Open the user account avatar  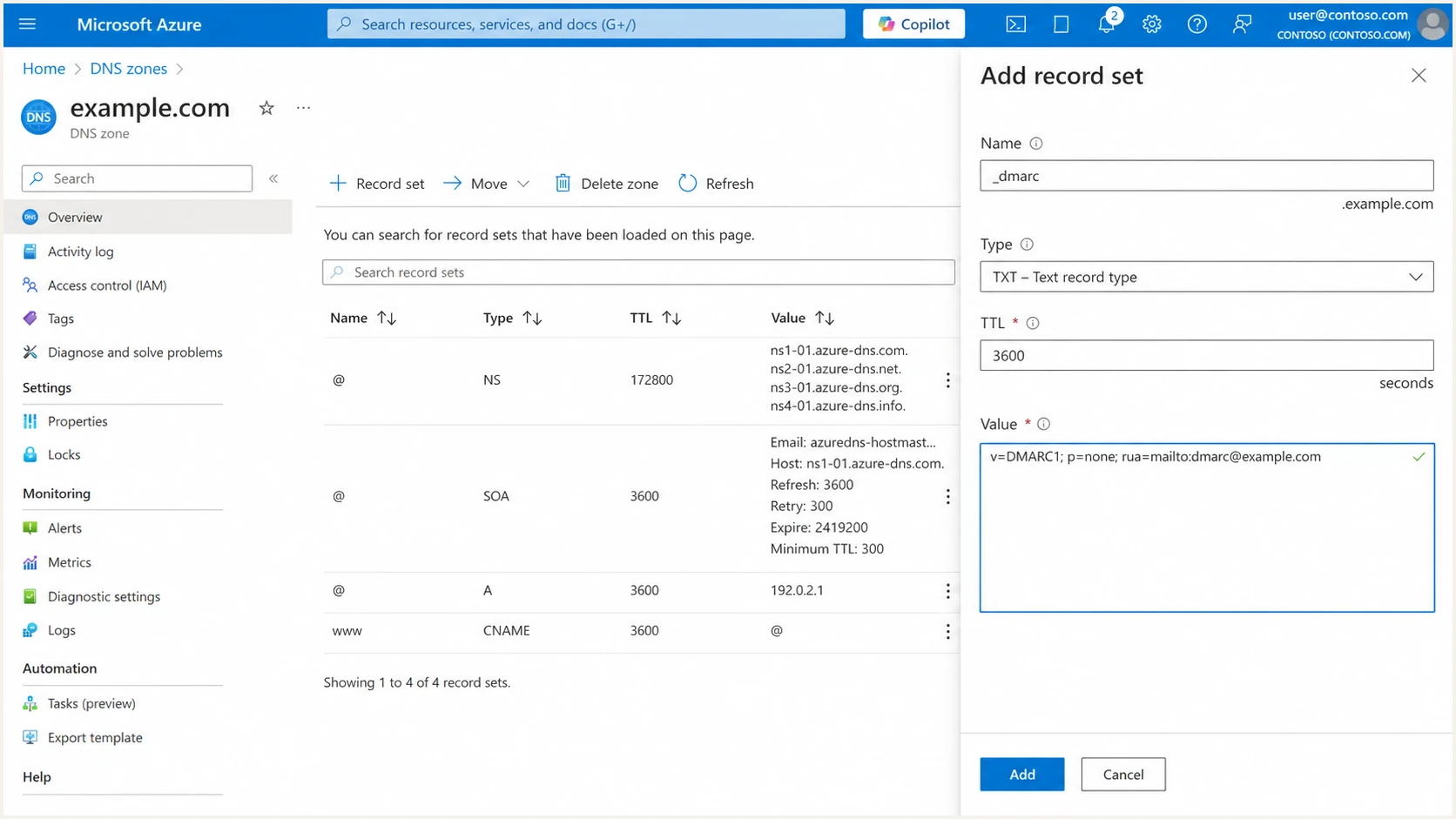[x=1432, y=24]
